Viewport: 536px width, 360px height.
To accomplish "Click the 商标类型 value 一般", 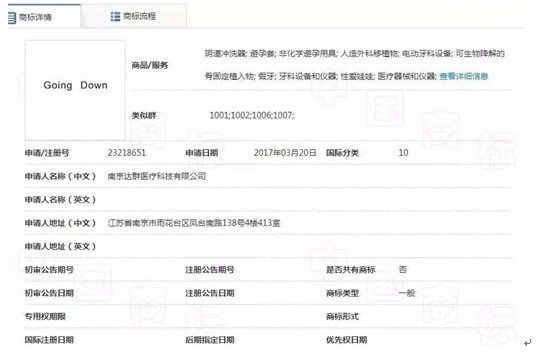I will pyautogui.click(x=407, y=293).
